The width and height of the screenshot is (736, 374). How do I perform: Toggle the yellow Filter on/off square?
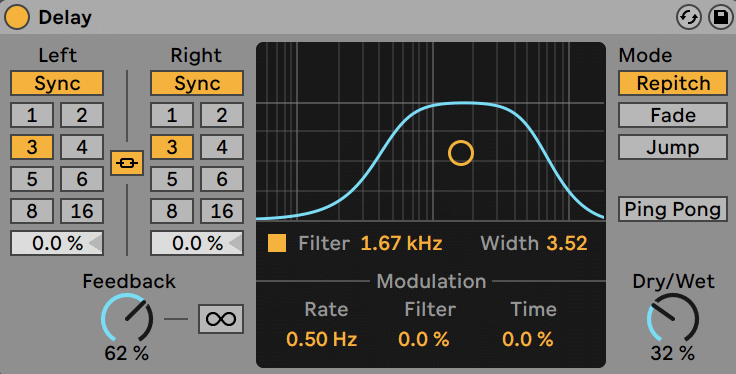pyautogui.click(x=277, y=243)
